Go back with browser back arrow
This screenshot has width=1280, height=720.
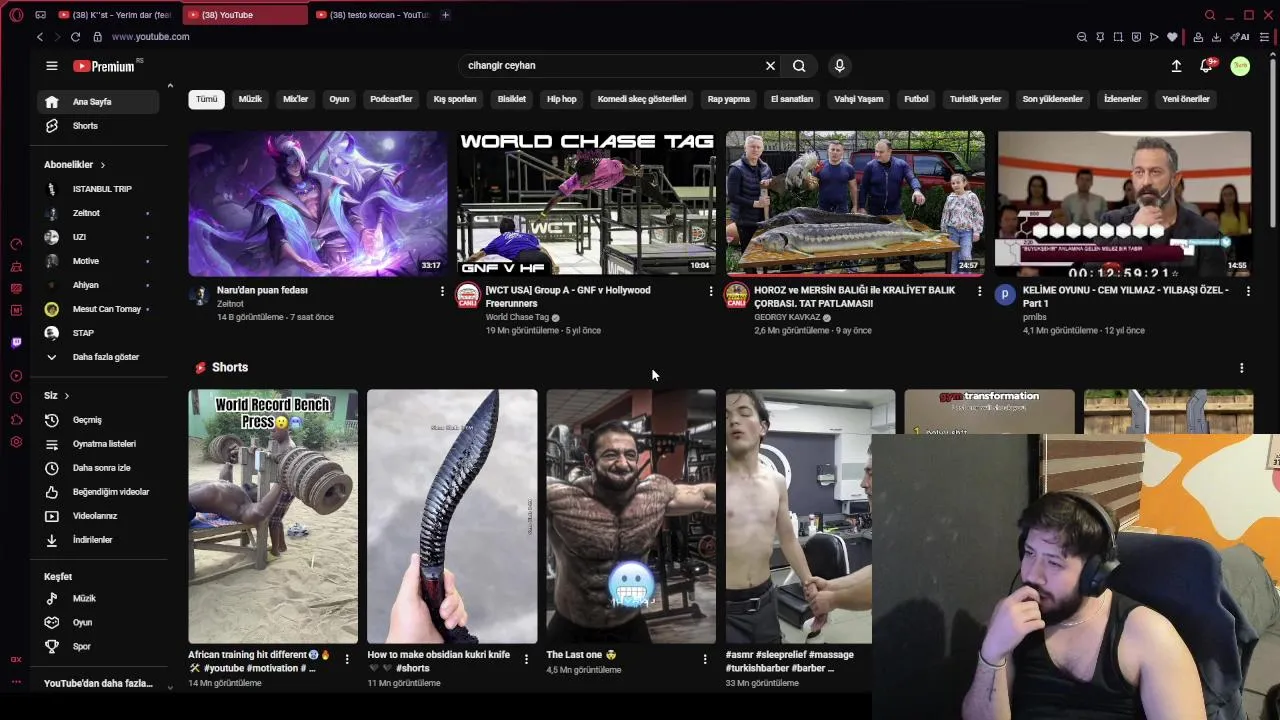pos(40,37)
